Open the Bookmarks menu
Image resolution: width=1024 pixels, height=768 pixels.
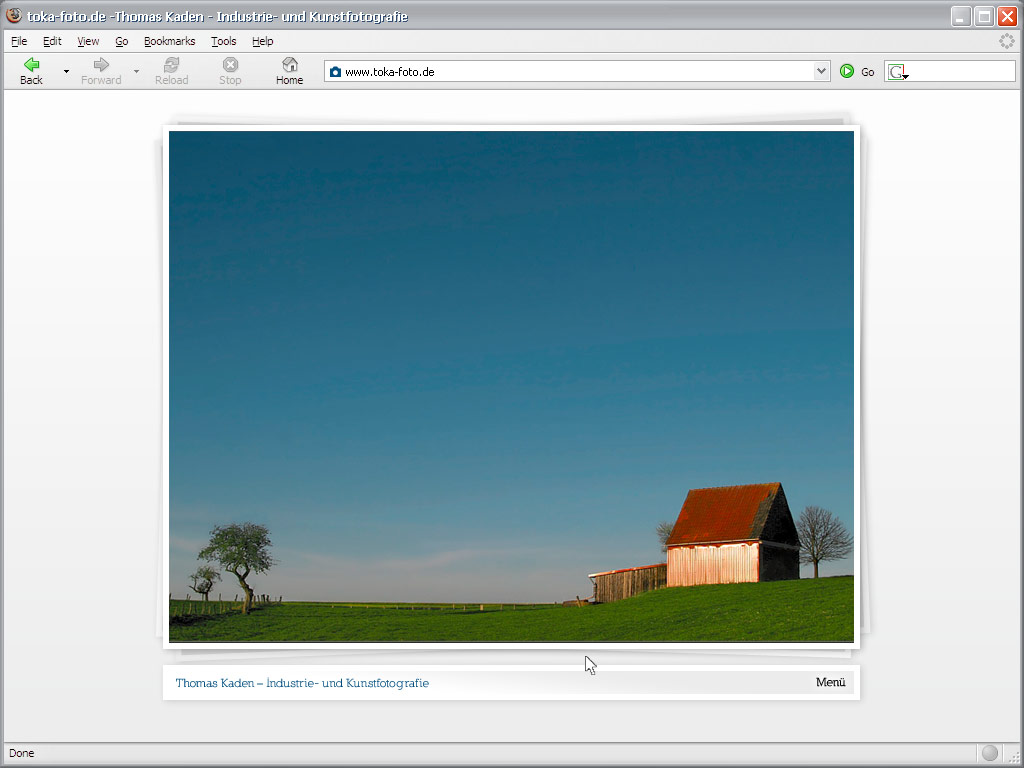[169, 41]
